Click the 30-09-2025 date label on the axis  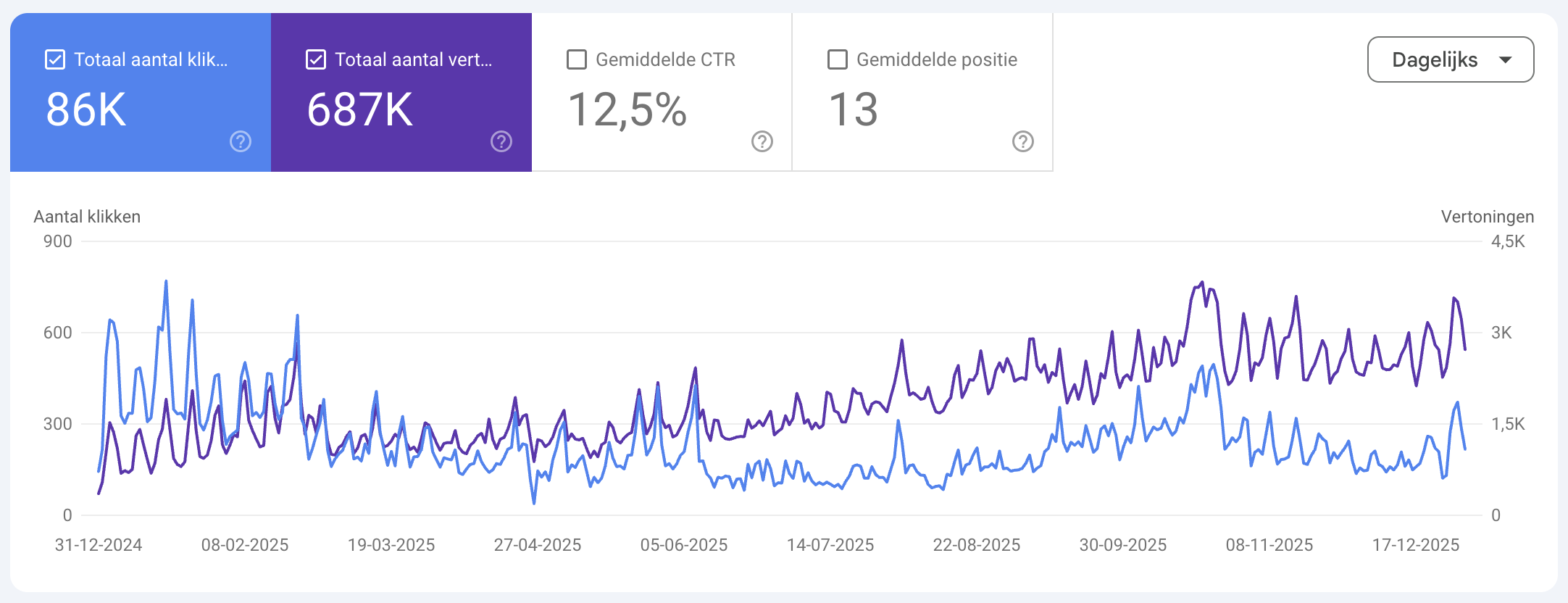coord(1123,545)
